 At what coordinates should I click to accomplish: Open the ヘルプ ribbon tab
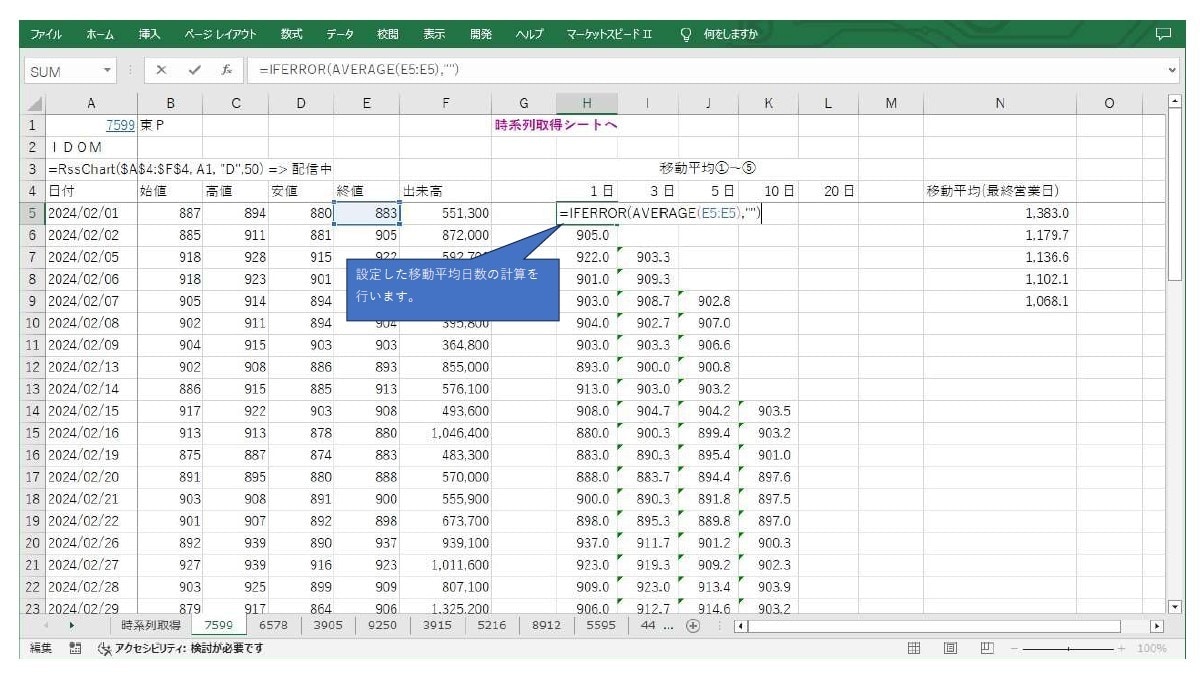pos(529,33)
